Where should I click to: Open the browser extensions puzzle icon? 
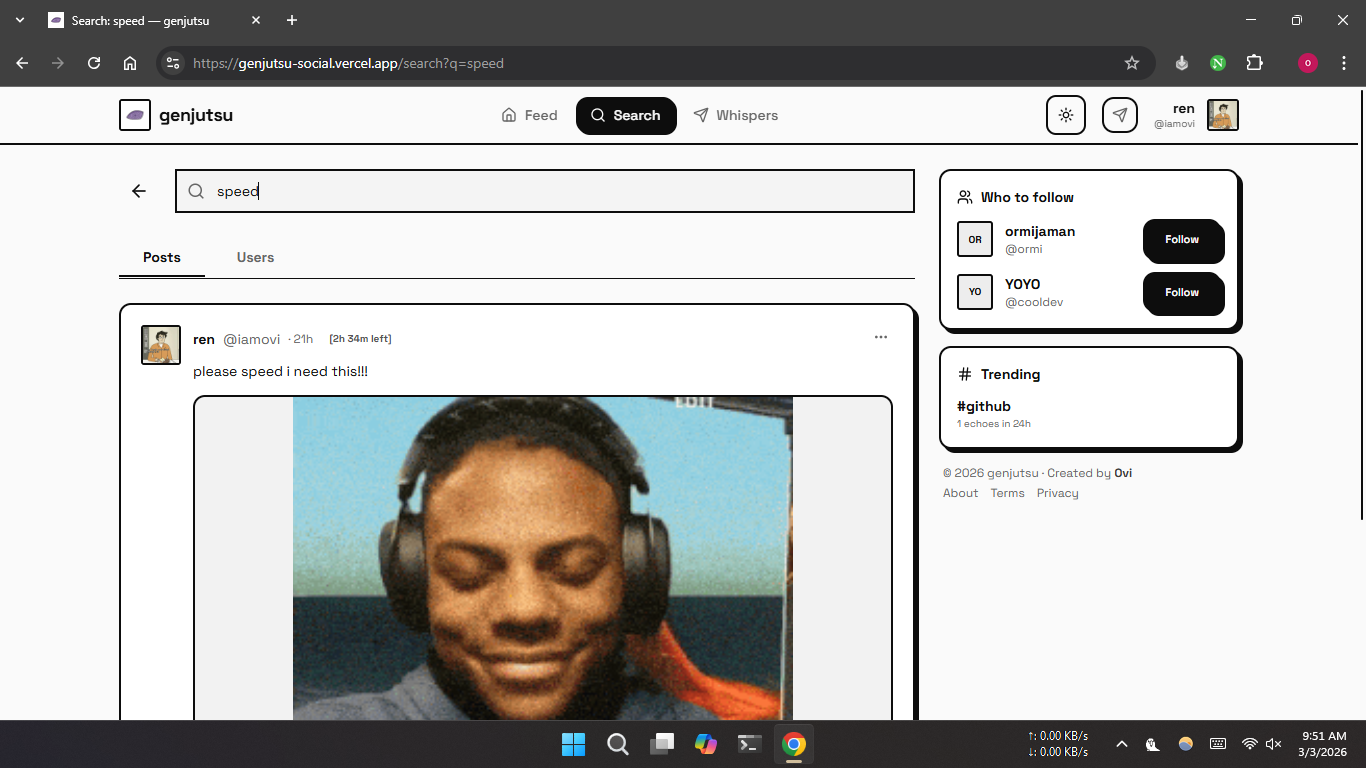(x=1255, y=63)
